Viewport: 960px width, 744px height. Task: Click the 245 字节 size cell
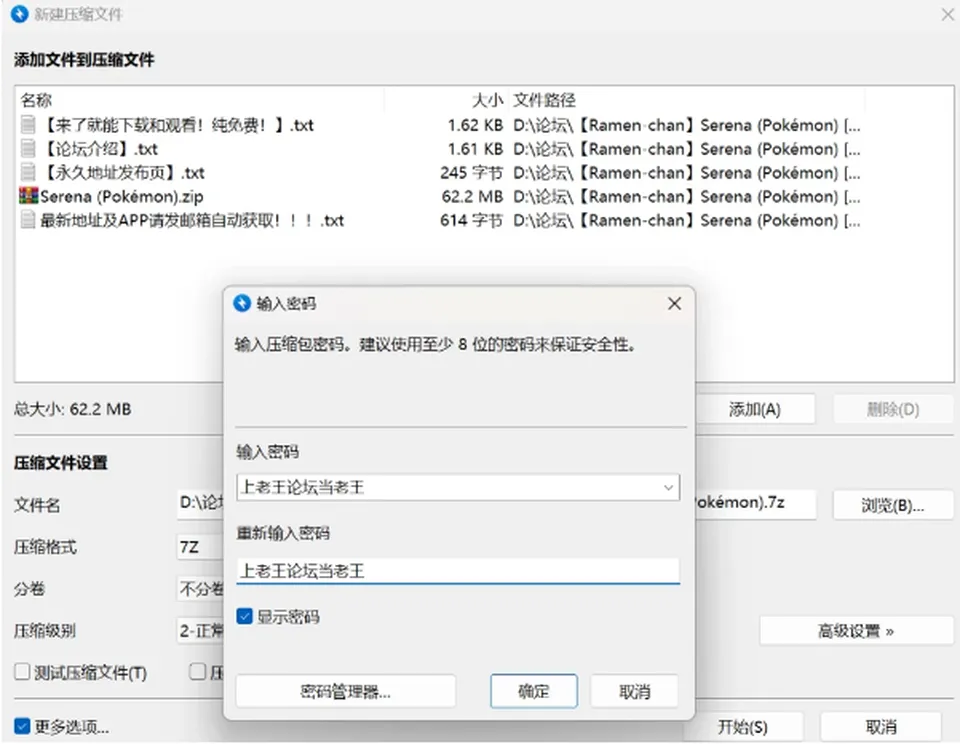point(471,173)
